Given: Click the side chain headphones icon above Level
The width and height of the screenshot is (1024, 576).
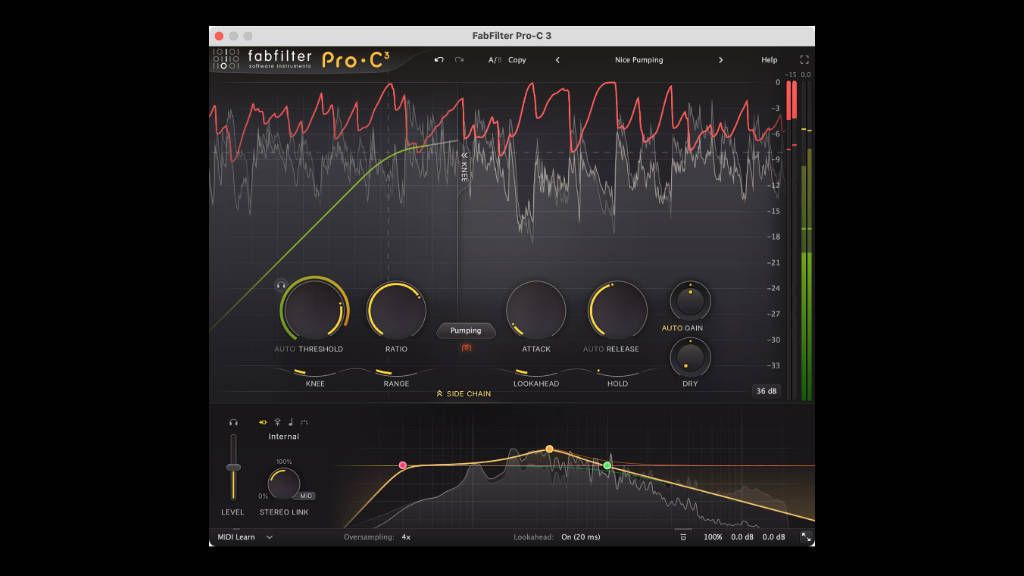Looking at the screenshot, I should tap(233, 422).
